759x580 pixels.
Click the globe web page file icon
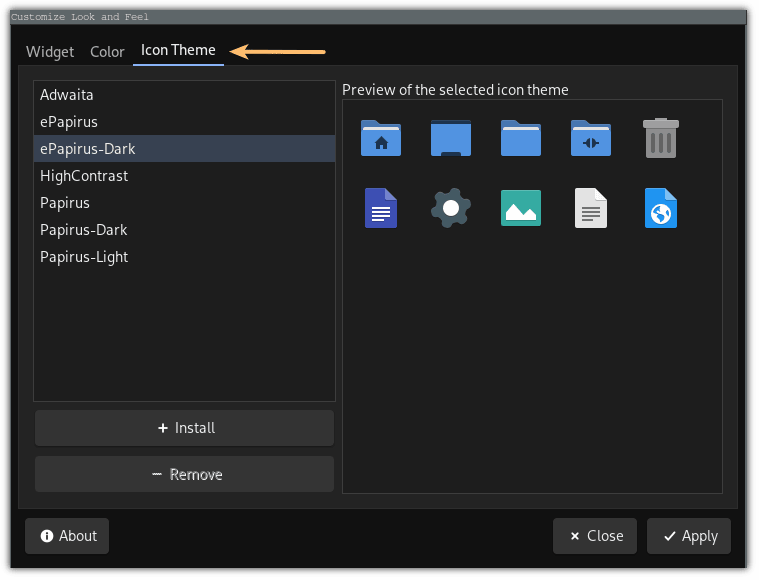pos(660,208)
